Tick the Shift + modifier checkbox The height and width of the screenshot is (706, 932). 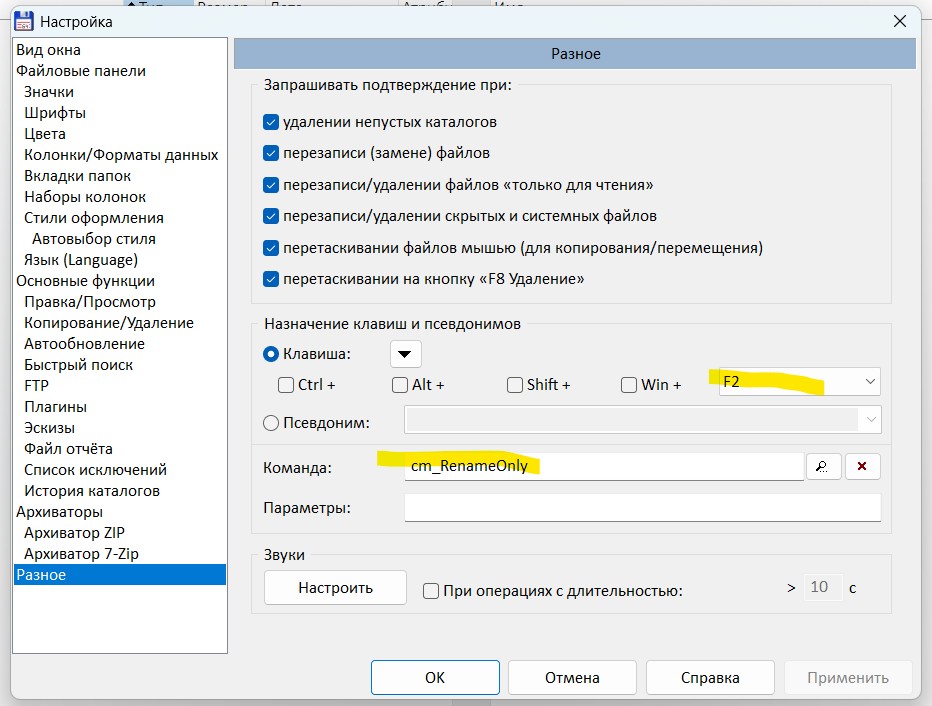[x=515, y=385]
